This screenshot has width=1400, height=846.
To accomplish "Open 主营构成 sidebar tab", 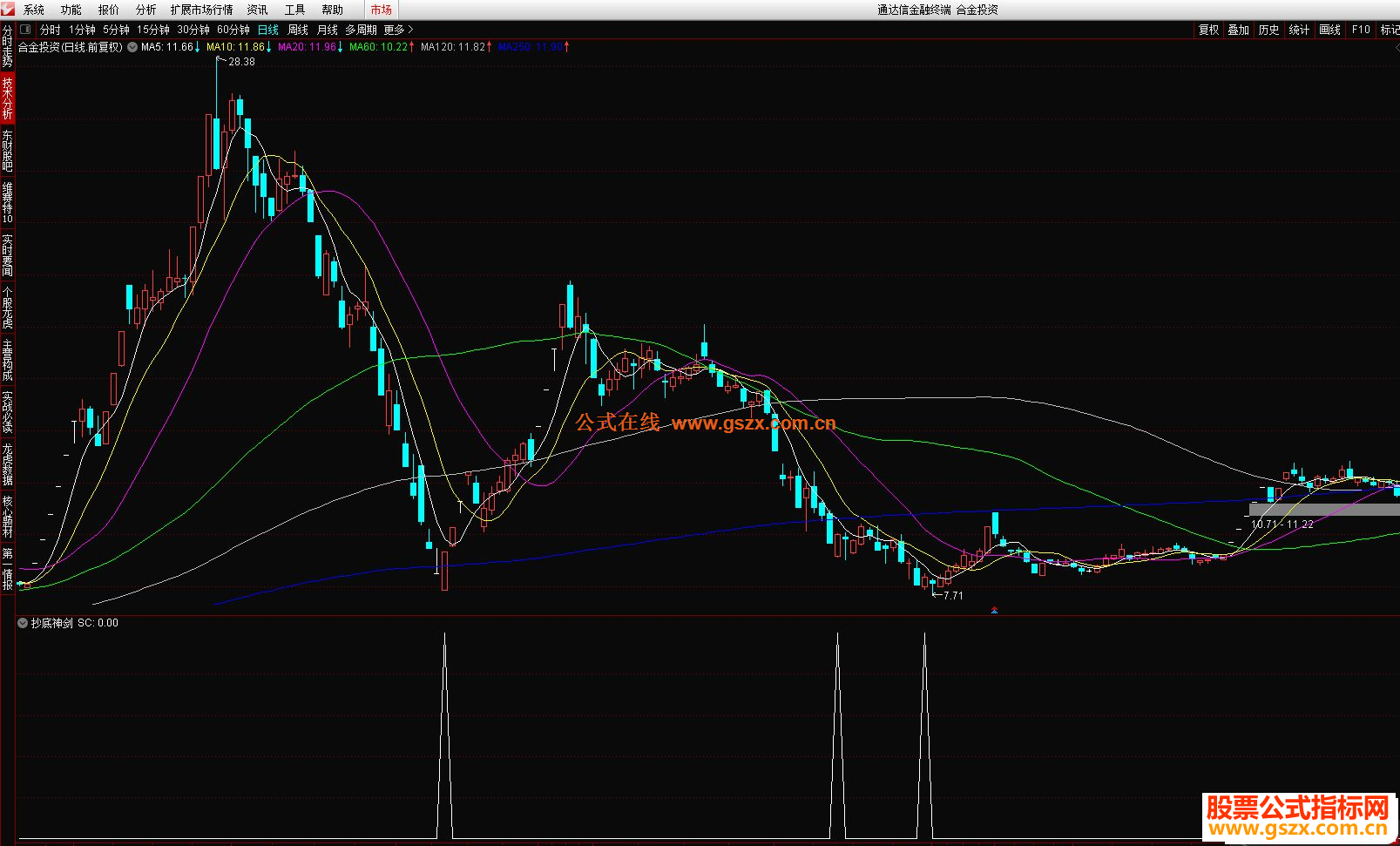I will coord(7,359).
